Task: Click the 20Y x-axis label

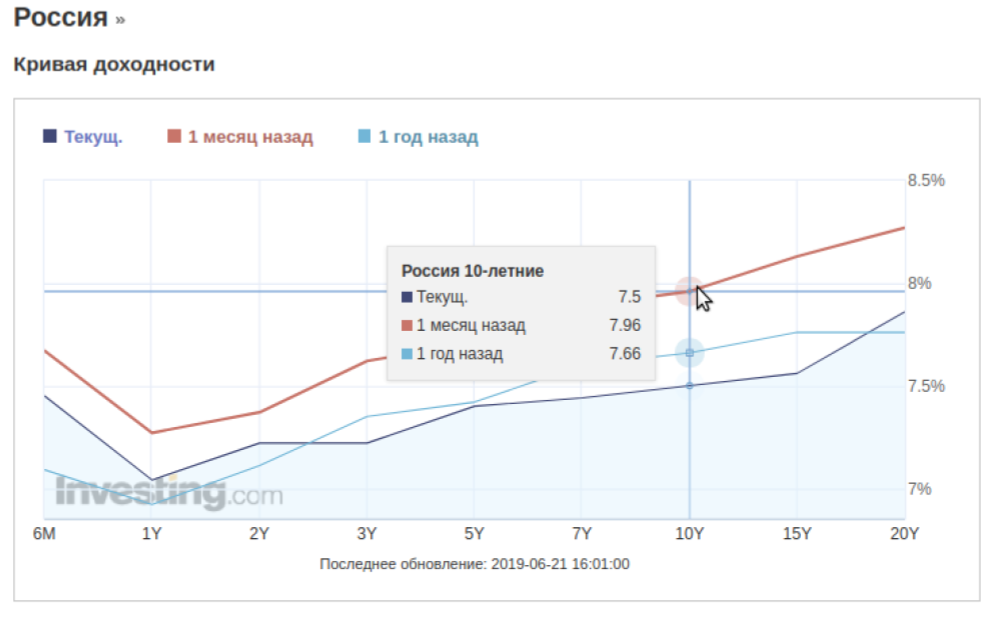Action: [904, 534]
